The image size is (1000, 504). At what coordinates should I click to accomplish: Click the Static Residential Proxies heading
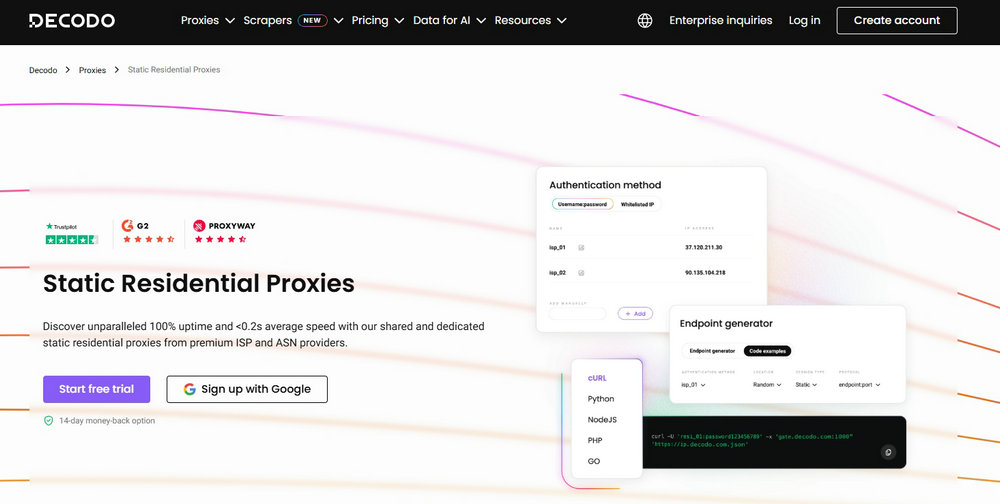(198, 283)
